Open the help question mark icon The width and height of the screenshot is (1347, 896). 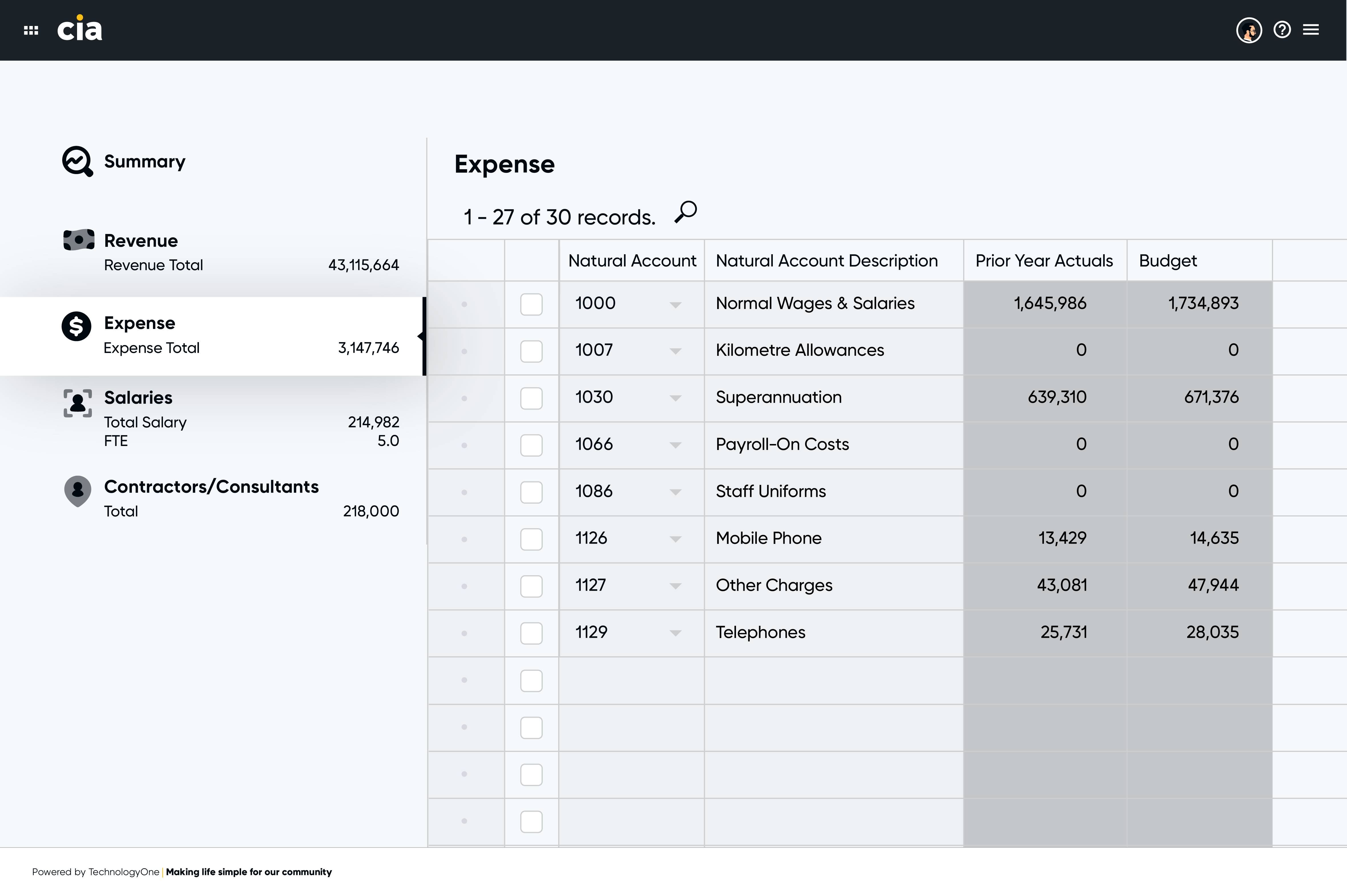tap(1282, 30)
